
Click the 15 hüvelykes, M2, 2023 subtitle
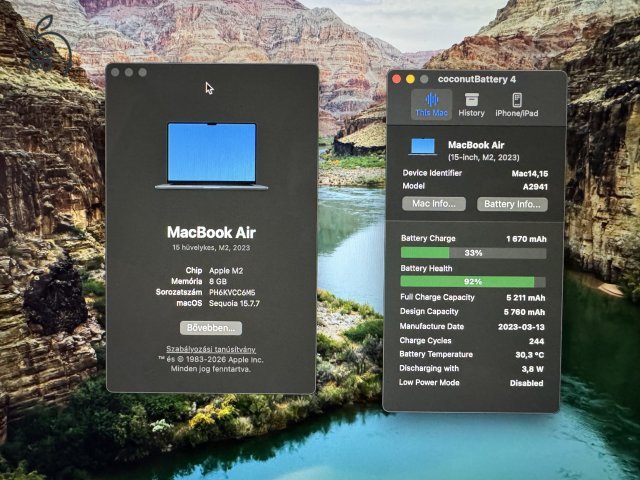click(211, 248)
